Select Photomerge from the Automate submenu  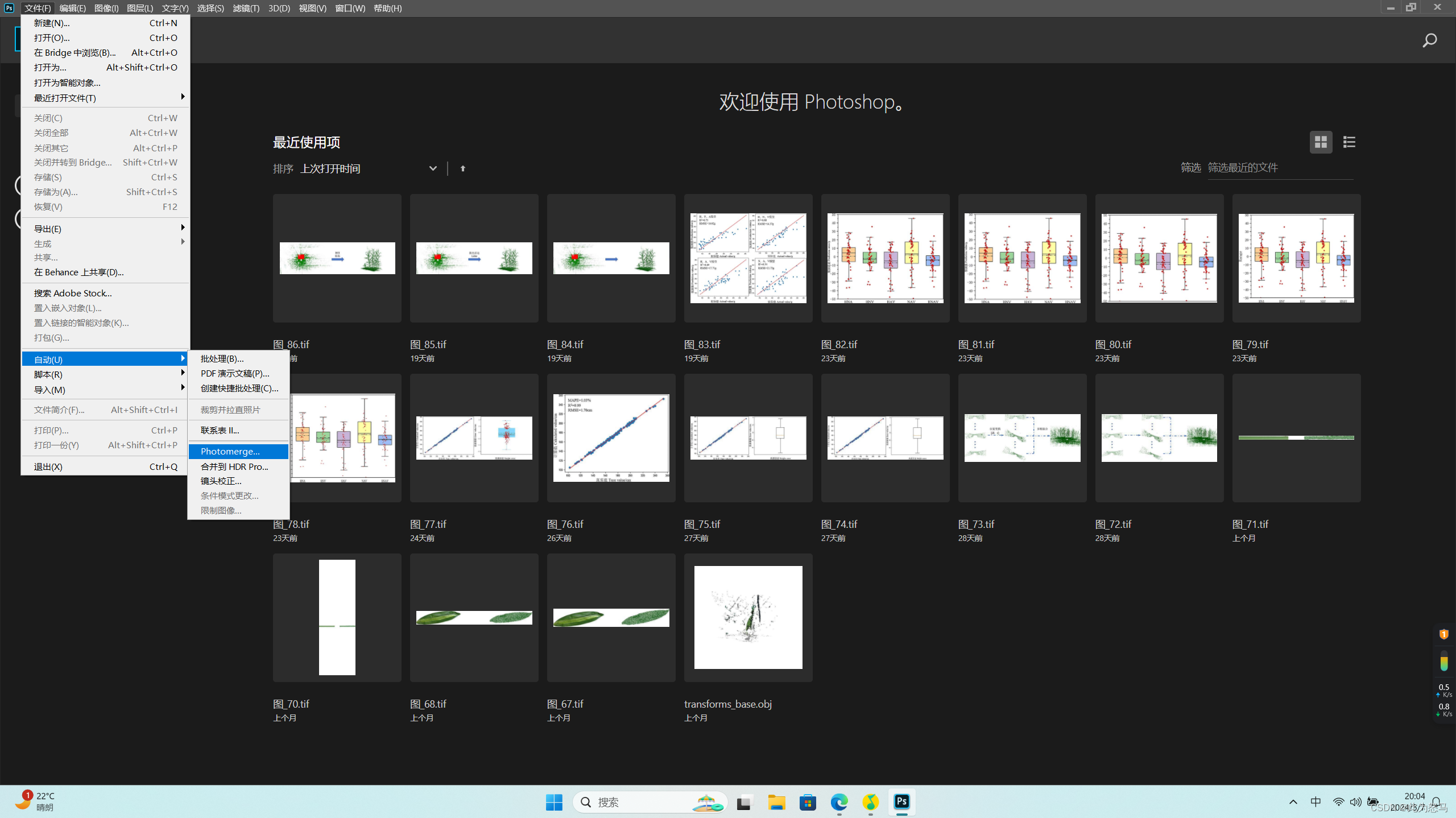coord(230,451)
